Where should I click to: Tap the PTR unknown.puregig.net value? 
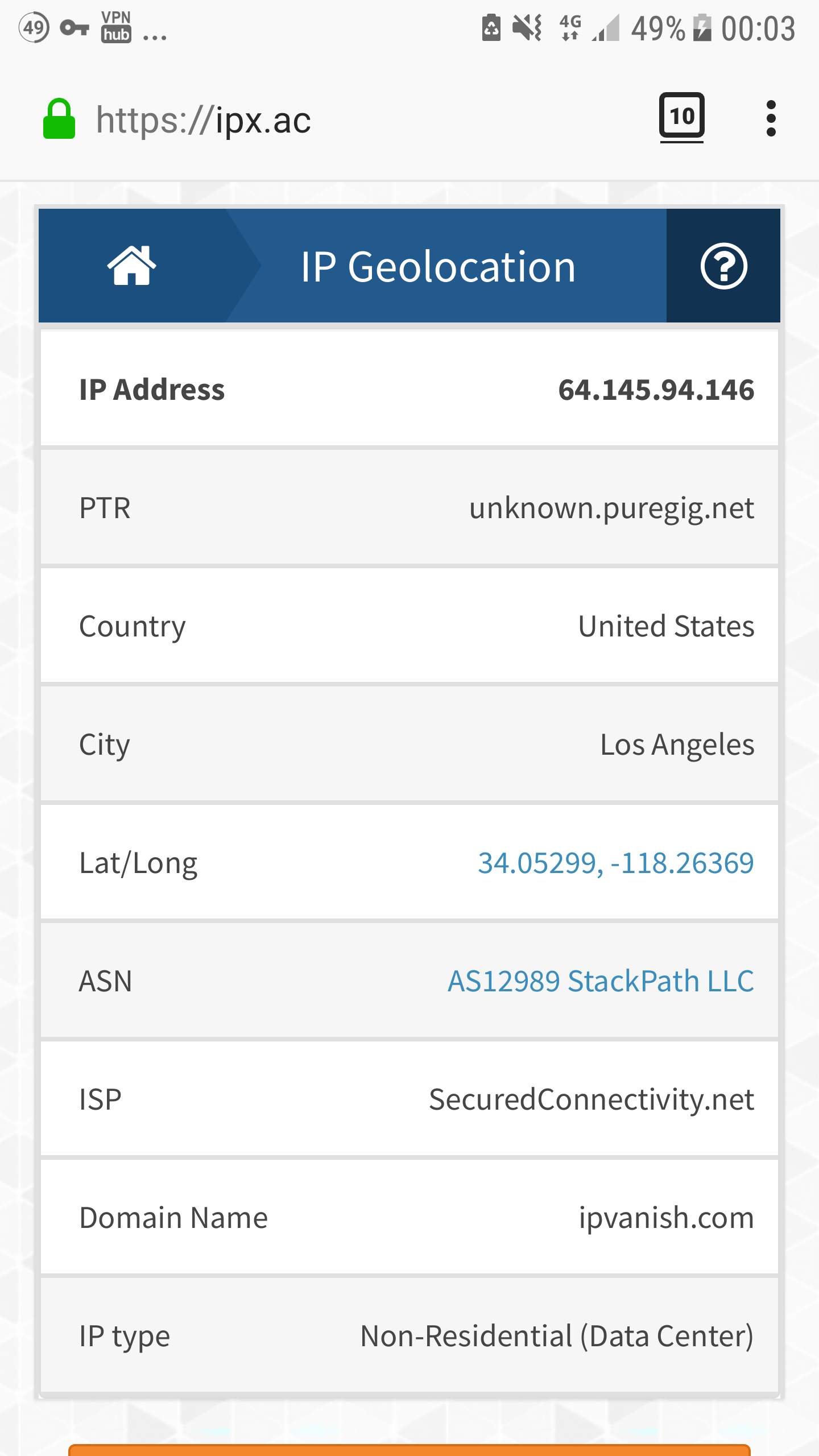point(611,508)
